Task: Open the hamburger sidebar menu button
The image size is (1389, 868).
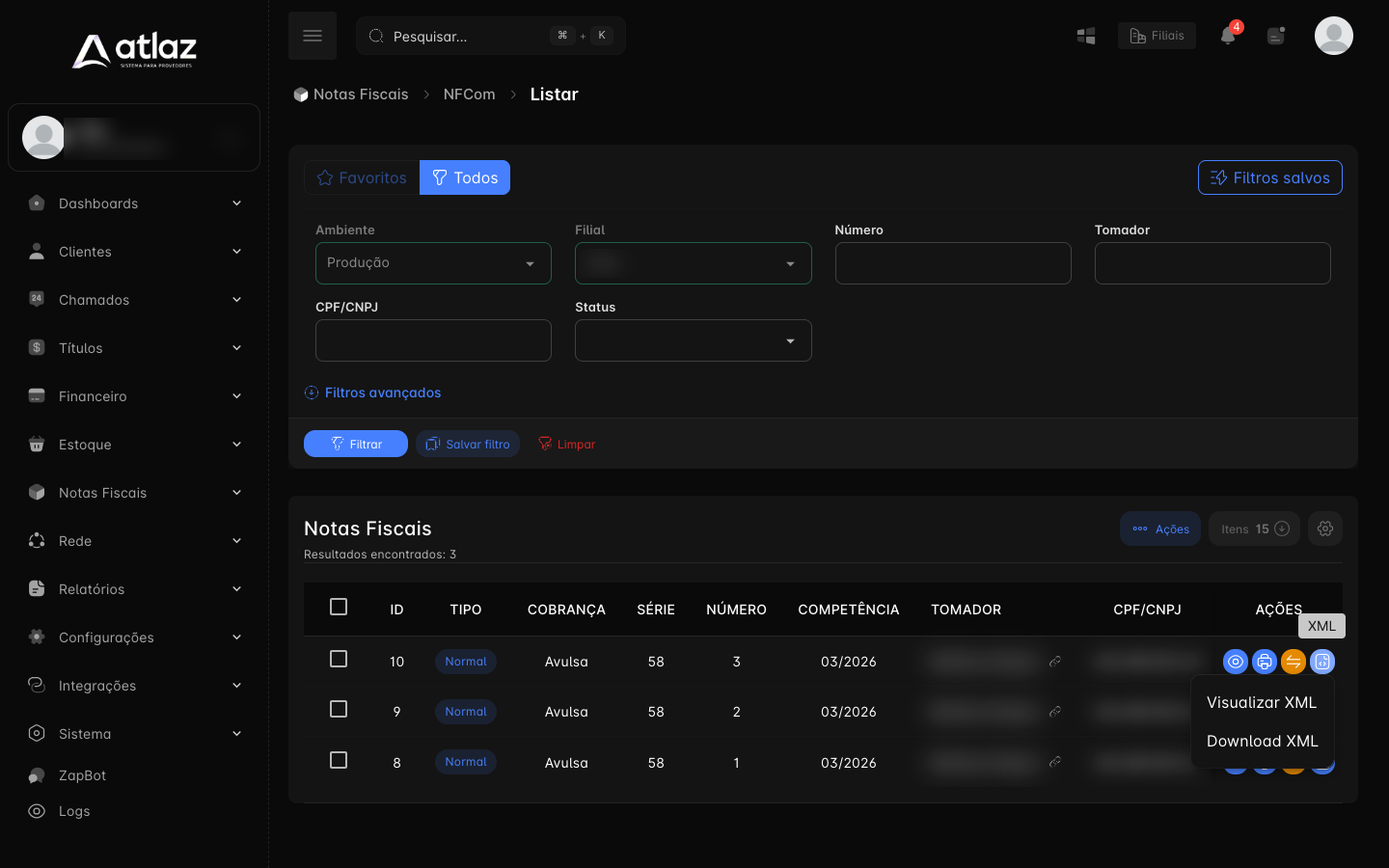Action: (313, 36)
